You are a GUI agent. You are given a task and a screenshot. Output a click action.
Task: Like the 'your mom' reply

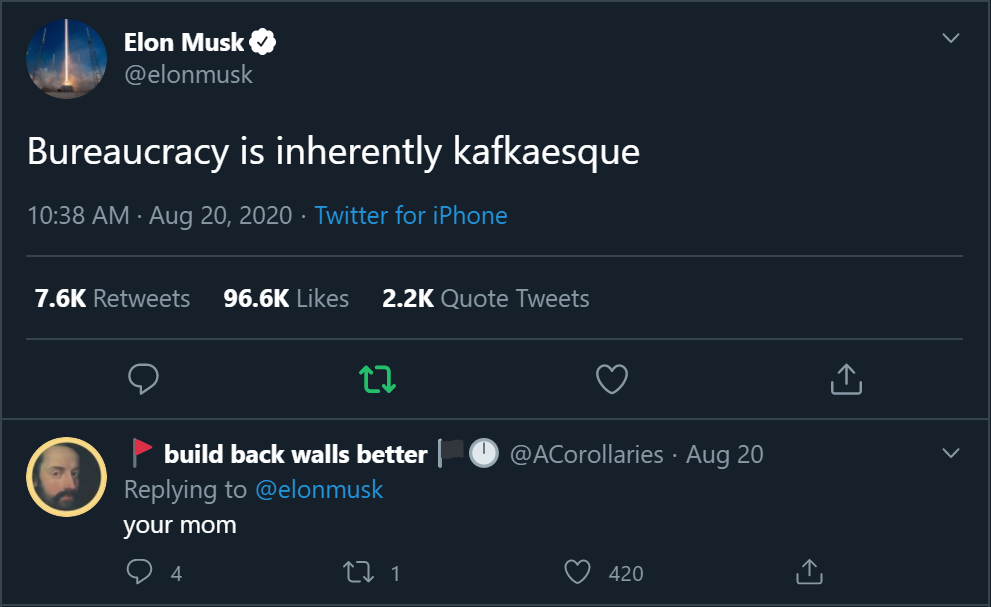pyautogui.click(x=578, y=572)
